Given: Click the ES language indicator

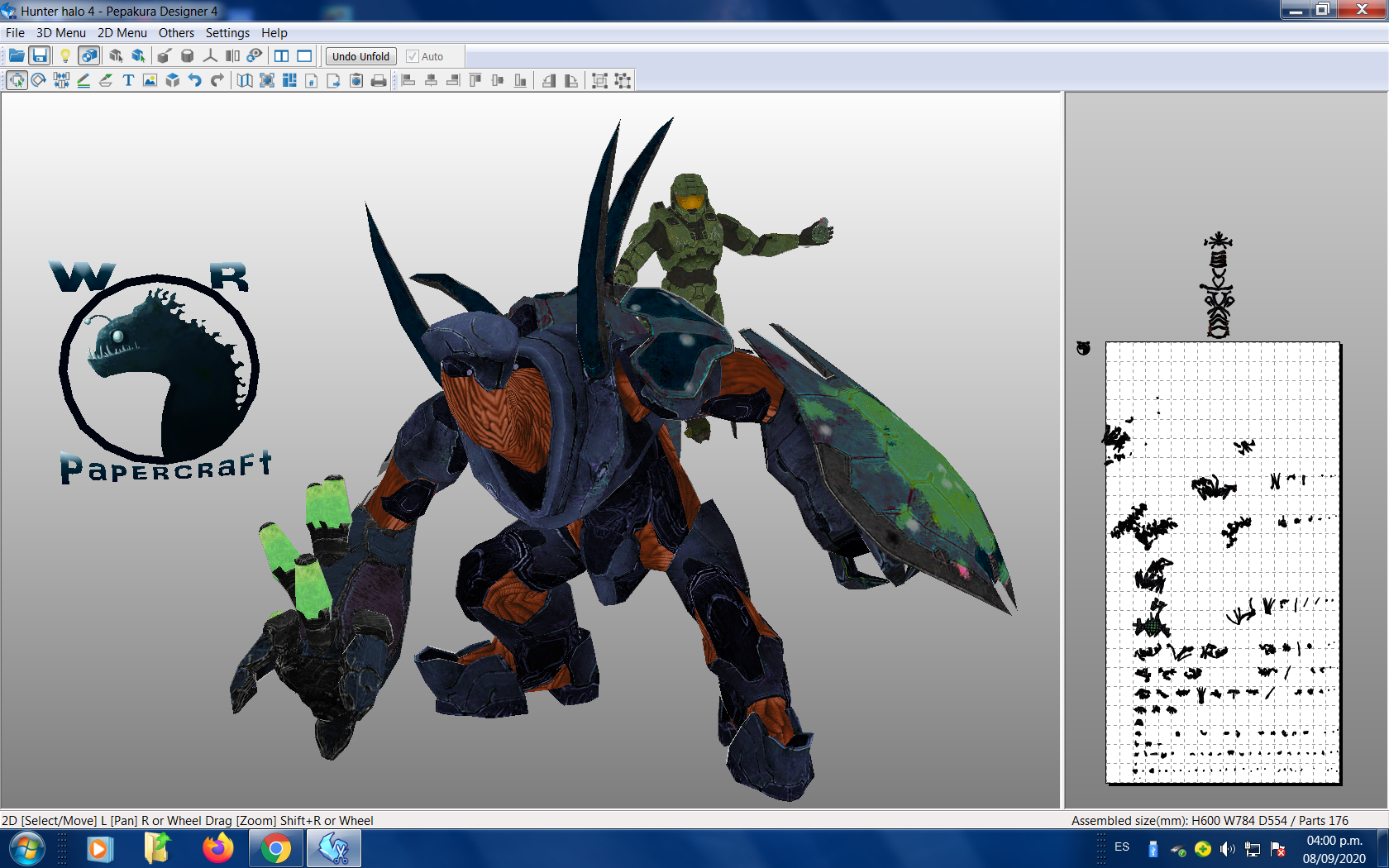Looking at the screenshot, I should pos(1122,847).
